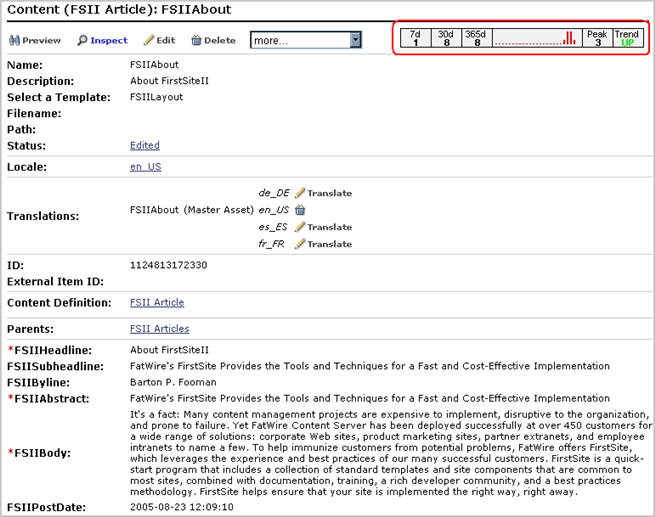Click the Inspect magnifier icon
This screenshot has width=655, height=517.
point(82,40)
